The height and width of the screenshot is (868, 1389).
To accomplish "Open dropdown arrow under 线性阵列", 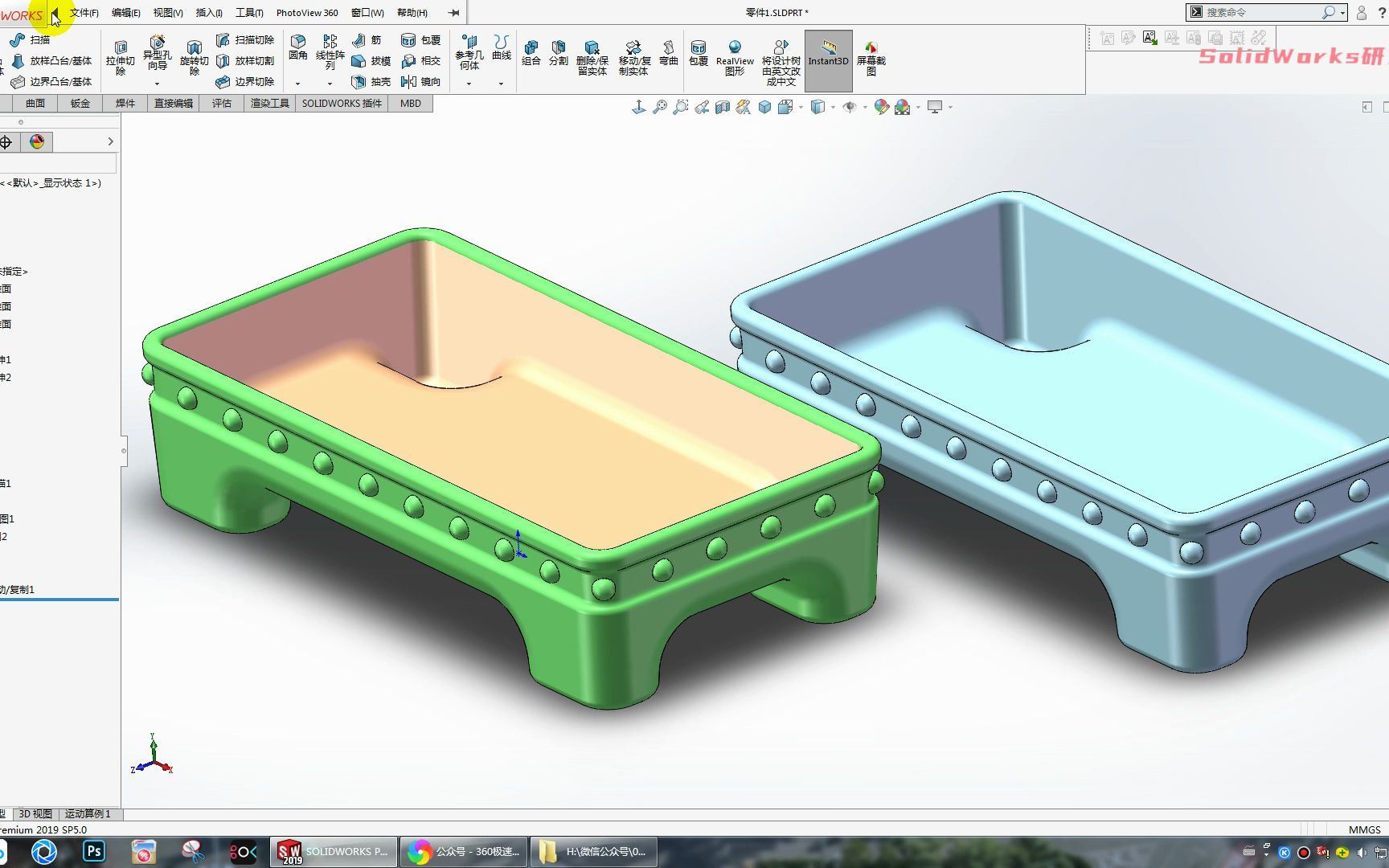I will point(330,84).
